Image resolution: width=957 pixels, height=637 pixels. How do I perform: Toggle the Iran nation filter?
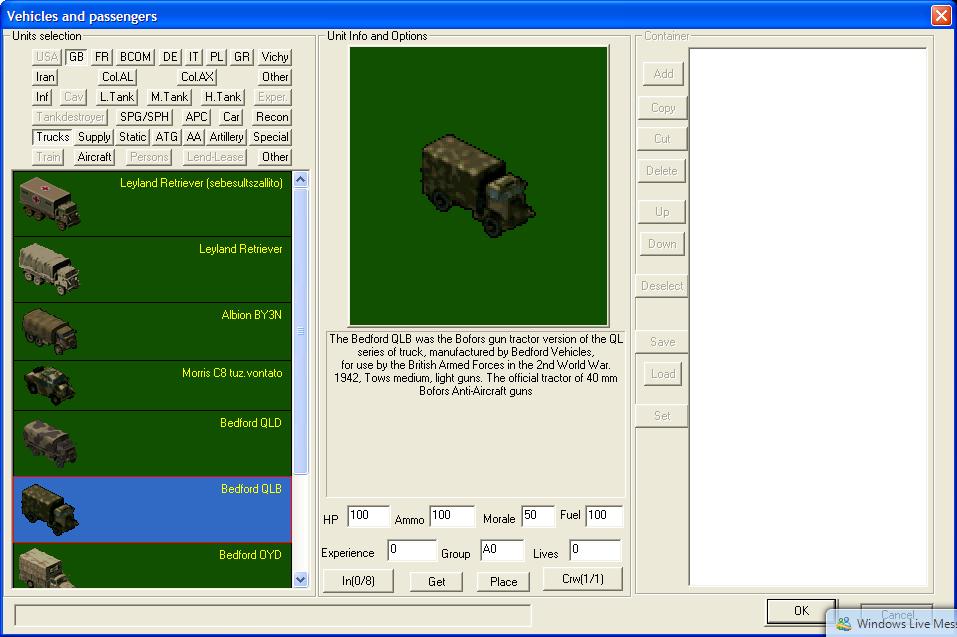45,77
